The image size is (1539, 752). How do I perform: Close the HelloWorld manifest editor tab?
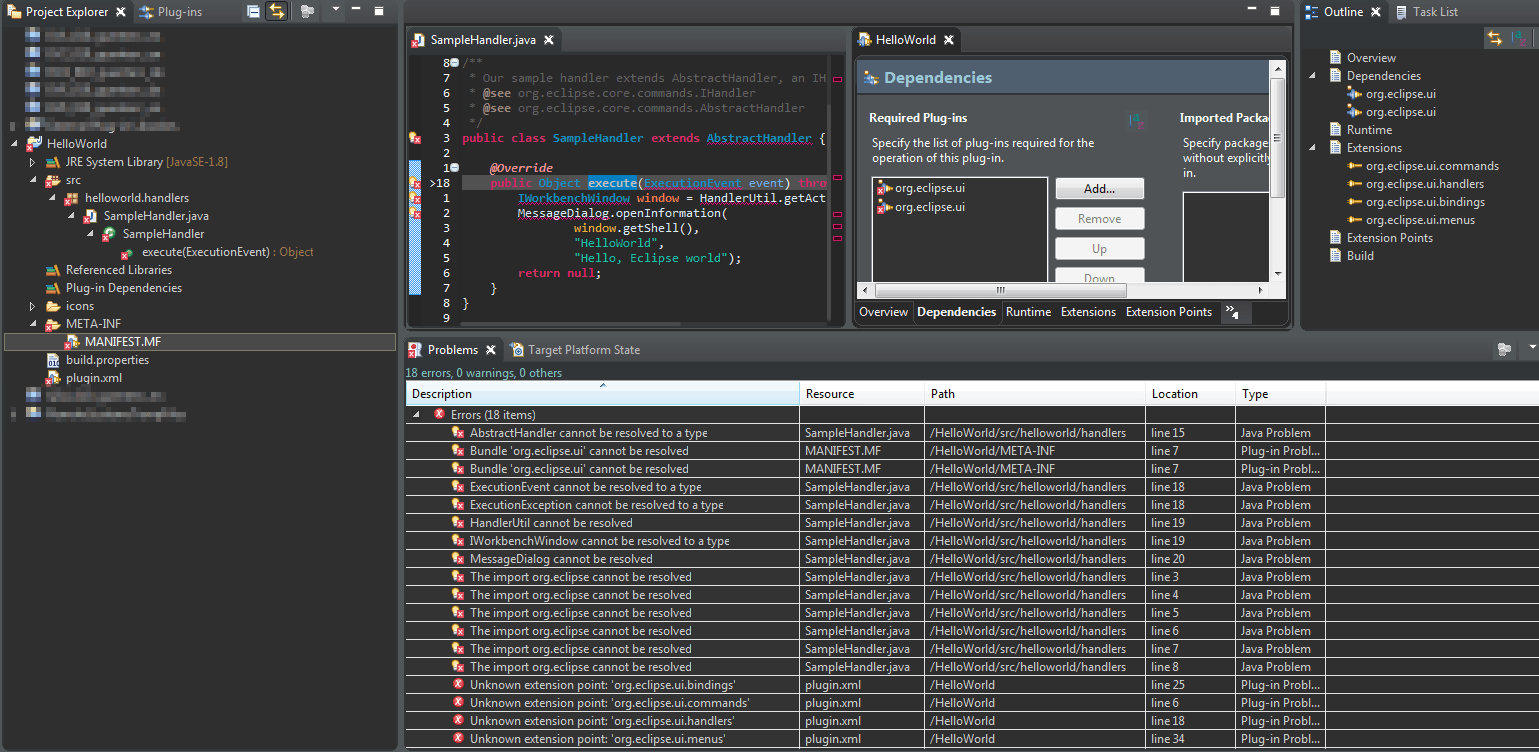click(949, 40)
